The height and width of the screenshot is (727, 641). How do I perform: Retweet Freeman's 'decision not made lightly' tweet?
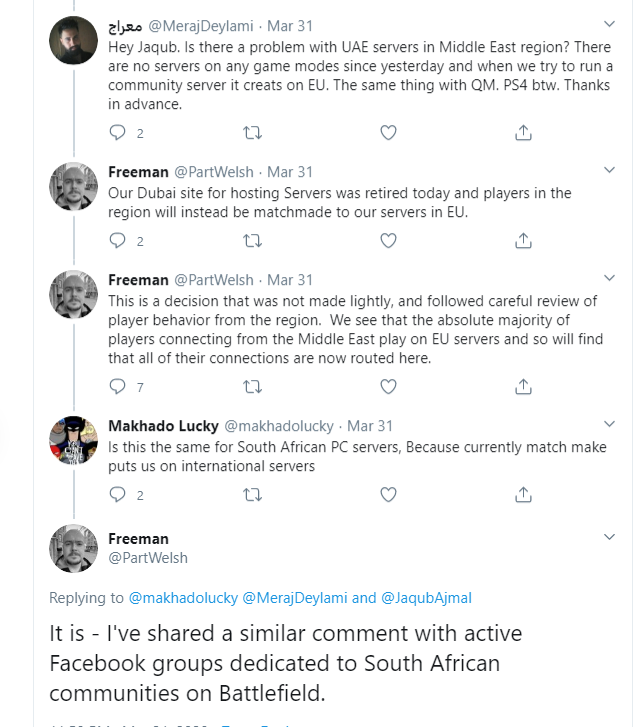(253, 386)
